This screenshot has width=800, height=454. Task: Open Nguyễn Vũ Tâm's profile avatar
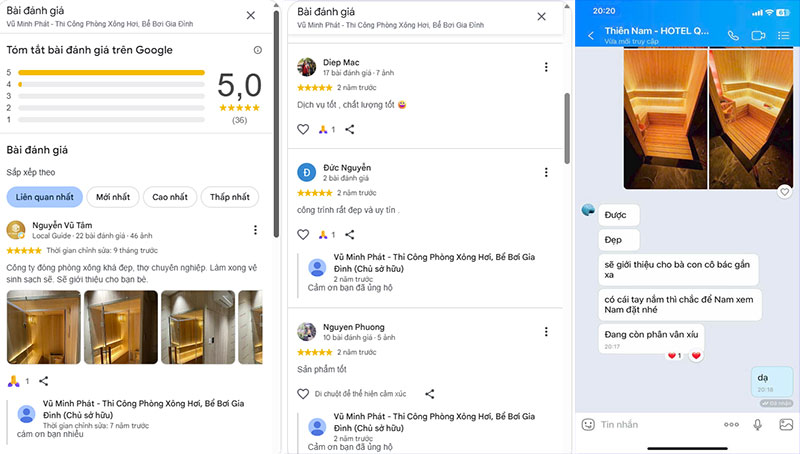16,230
